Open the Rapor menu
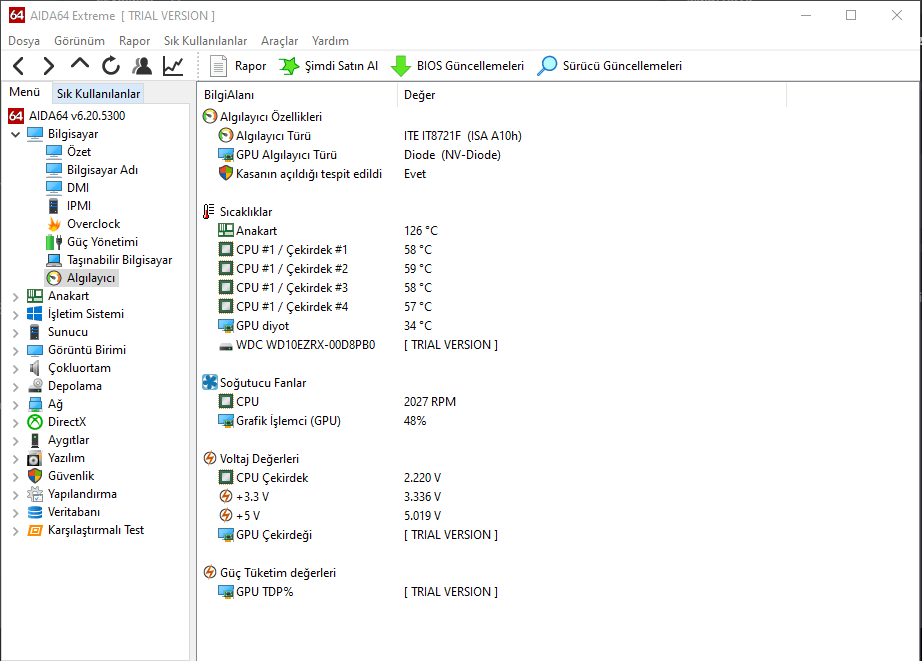This screenshot has width=922, height=661. pos(134,41)
